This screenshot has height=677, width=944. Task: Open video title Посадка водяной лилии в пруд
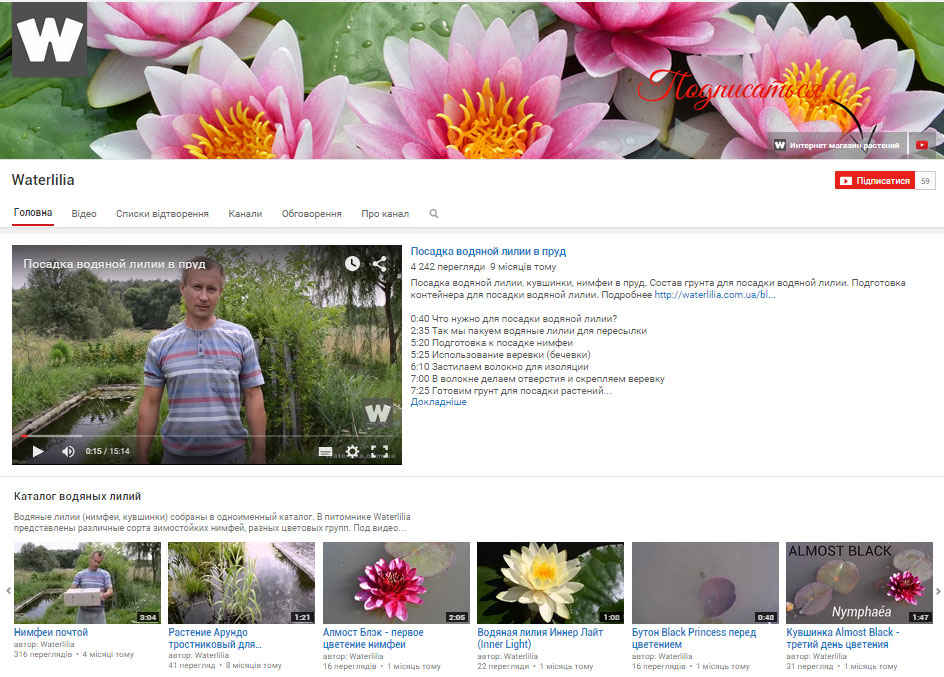pos(488,252)
